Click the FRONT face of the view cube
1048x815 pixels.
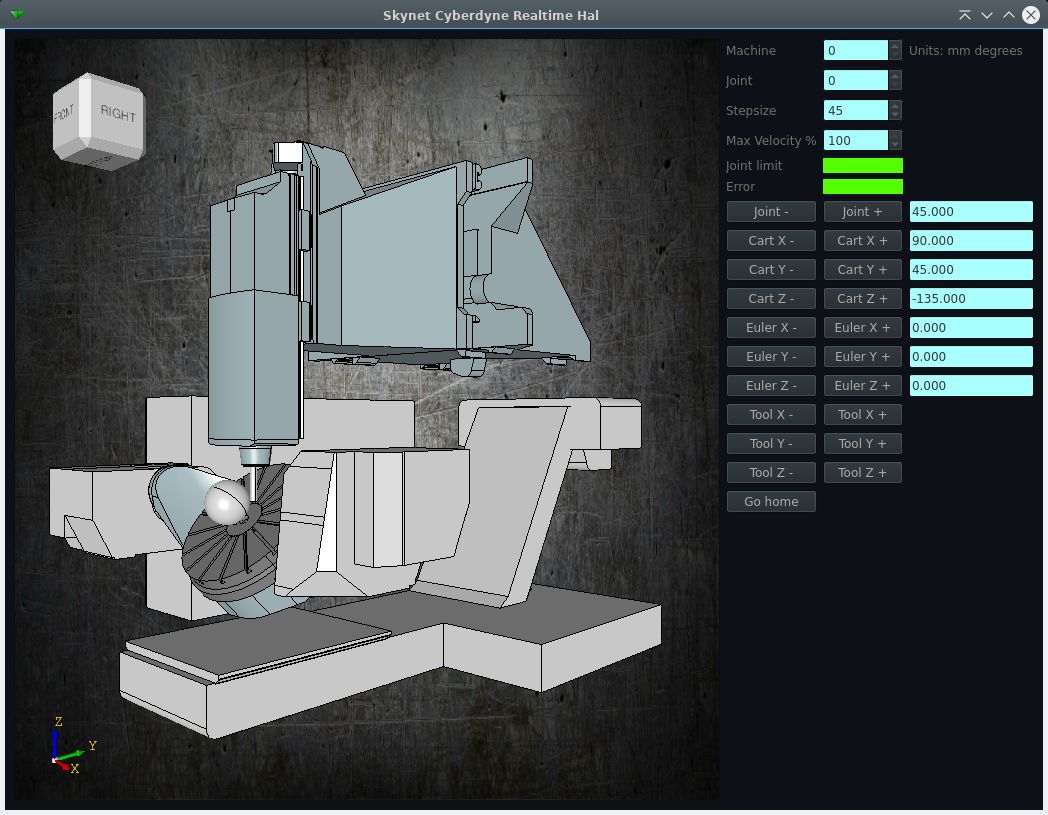pos(66,115)
